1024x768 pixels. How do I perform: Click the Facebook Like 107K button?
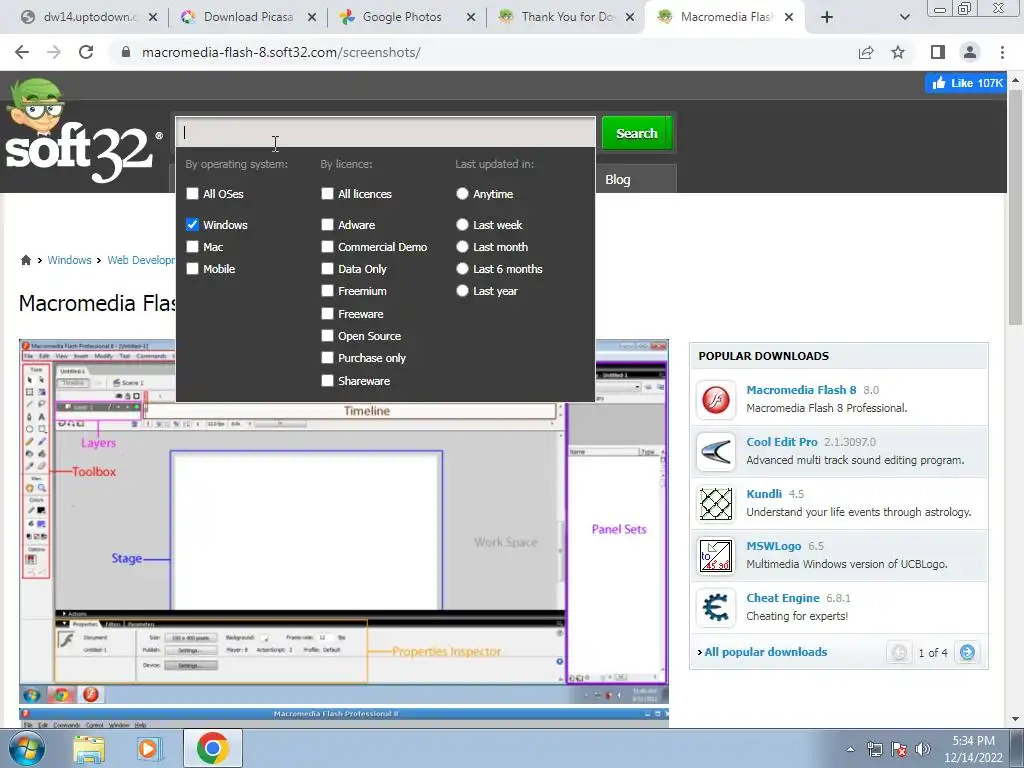coord(967,83)
